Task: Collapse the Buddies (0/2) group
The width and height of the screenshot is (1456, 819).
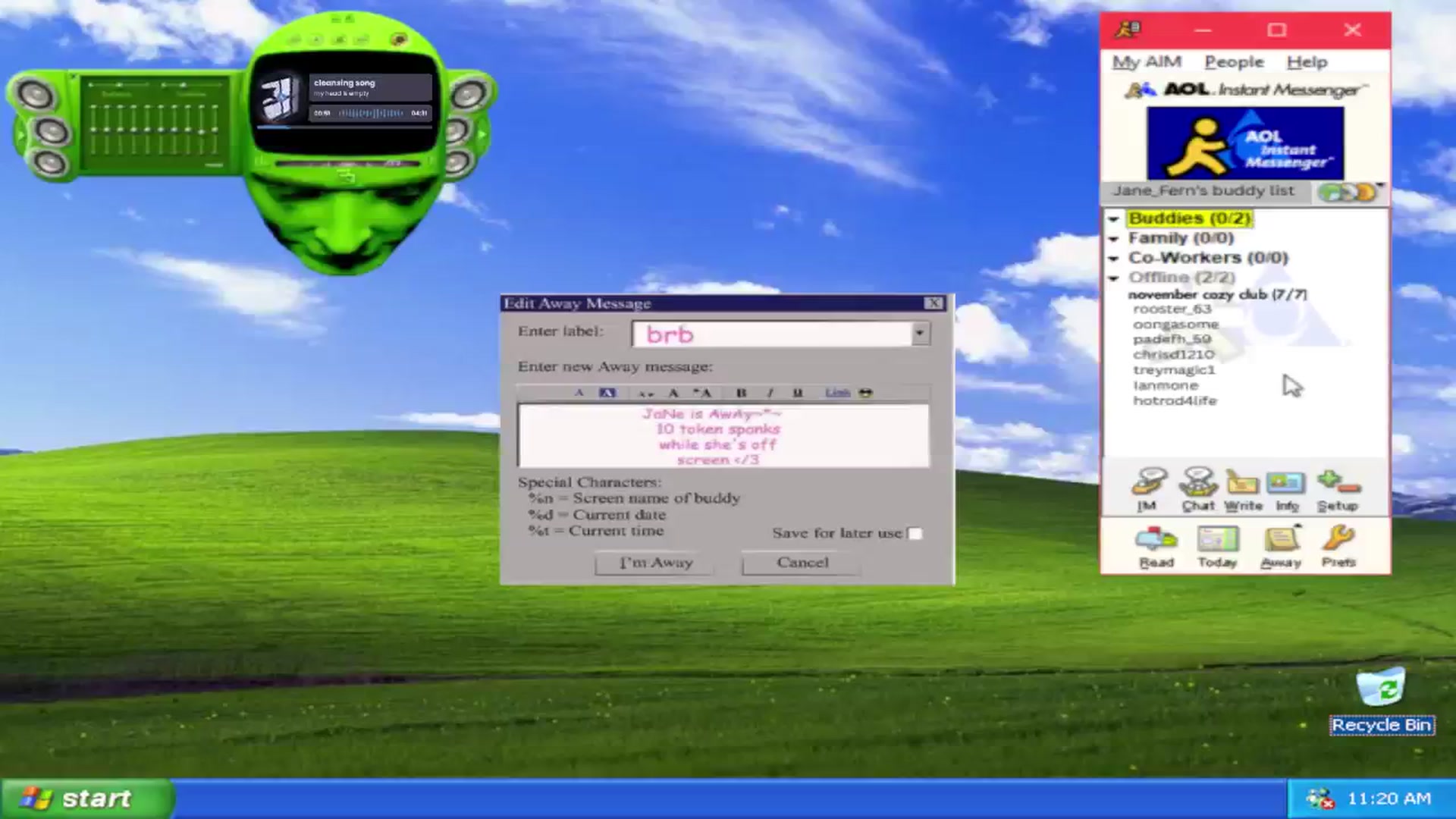Action: (1113, 219)
